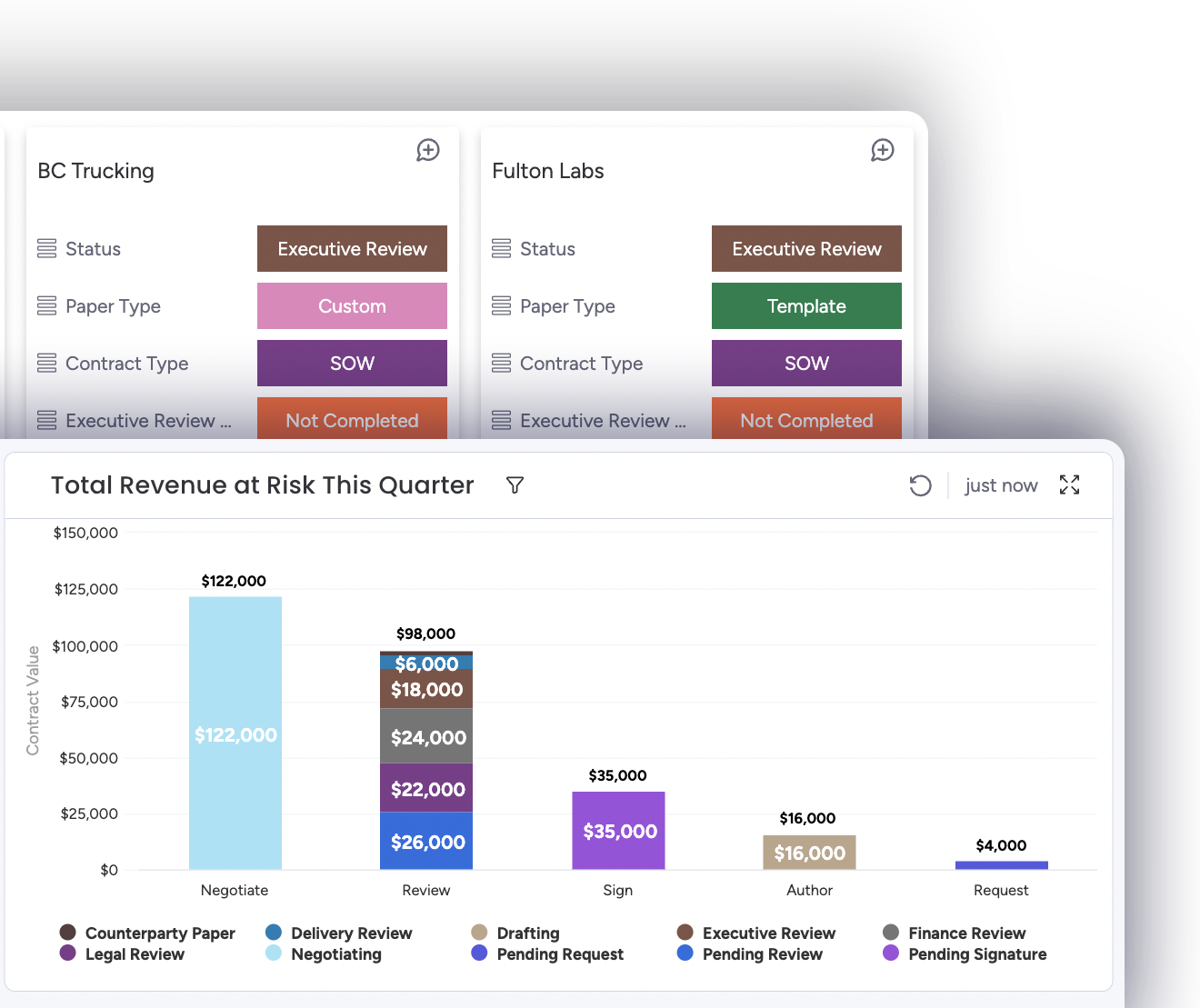Add a comment on the BC Trucking card
The height and width of the screenshot is (1008, 1200).
coord(428,150)
